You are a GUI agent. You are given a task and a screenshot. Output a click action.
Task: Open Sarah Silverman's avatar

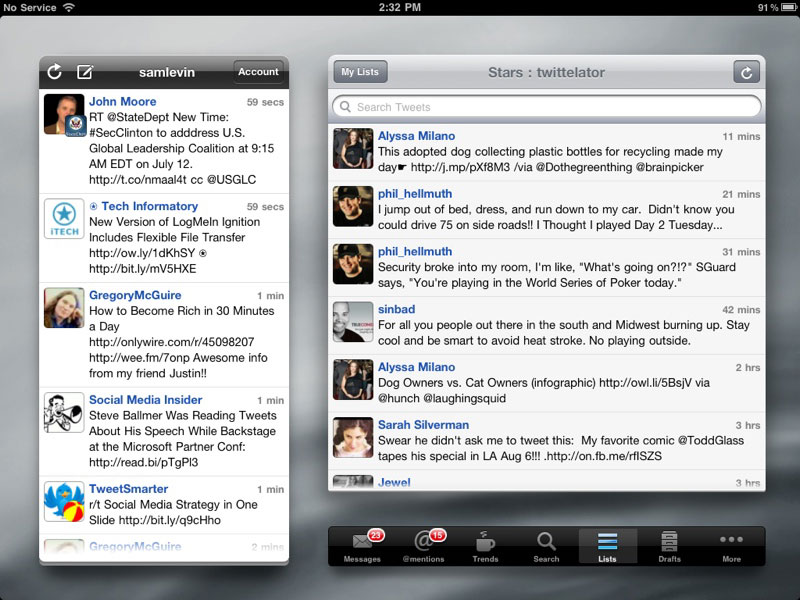tap(353, 437)
